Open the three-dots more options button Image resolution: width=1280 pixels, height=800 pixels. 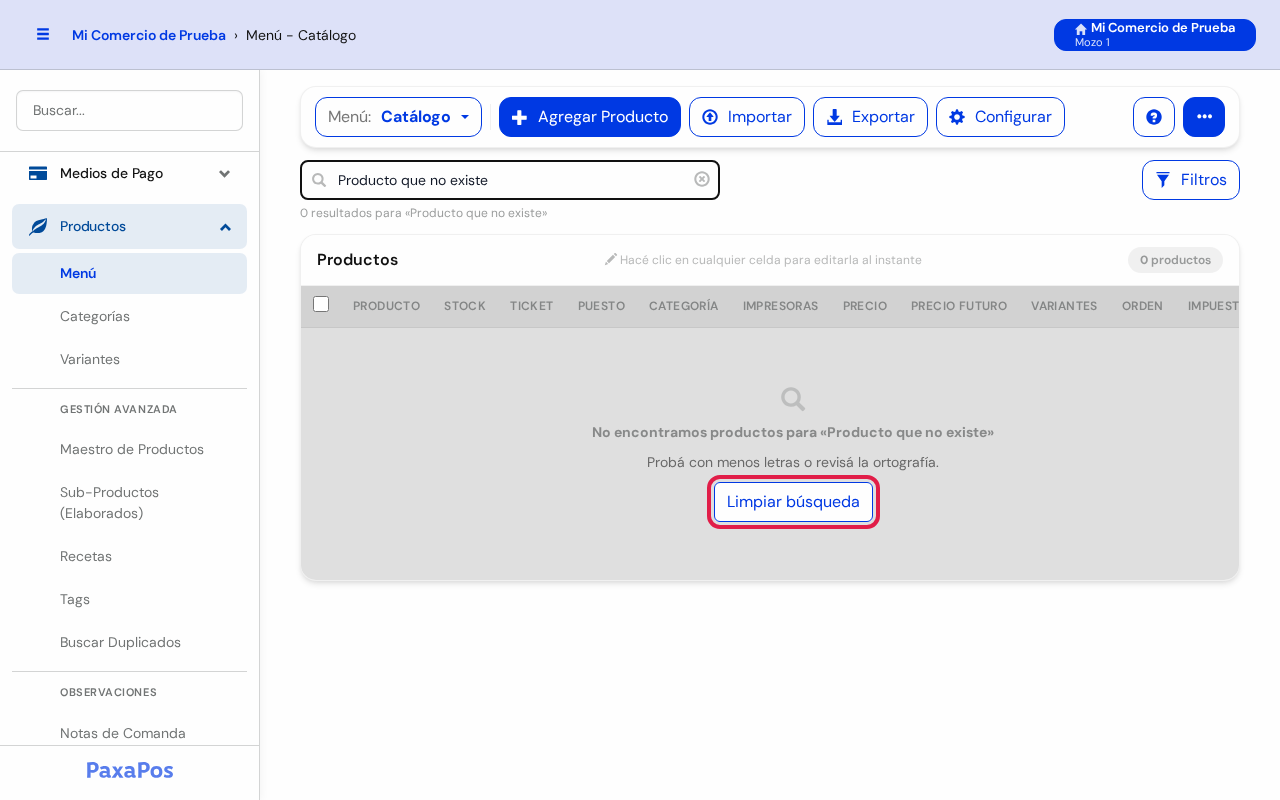pos(1204,117)
